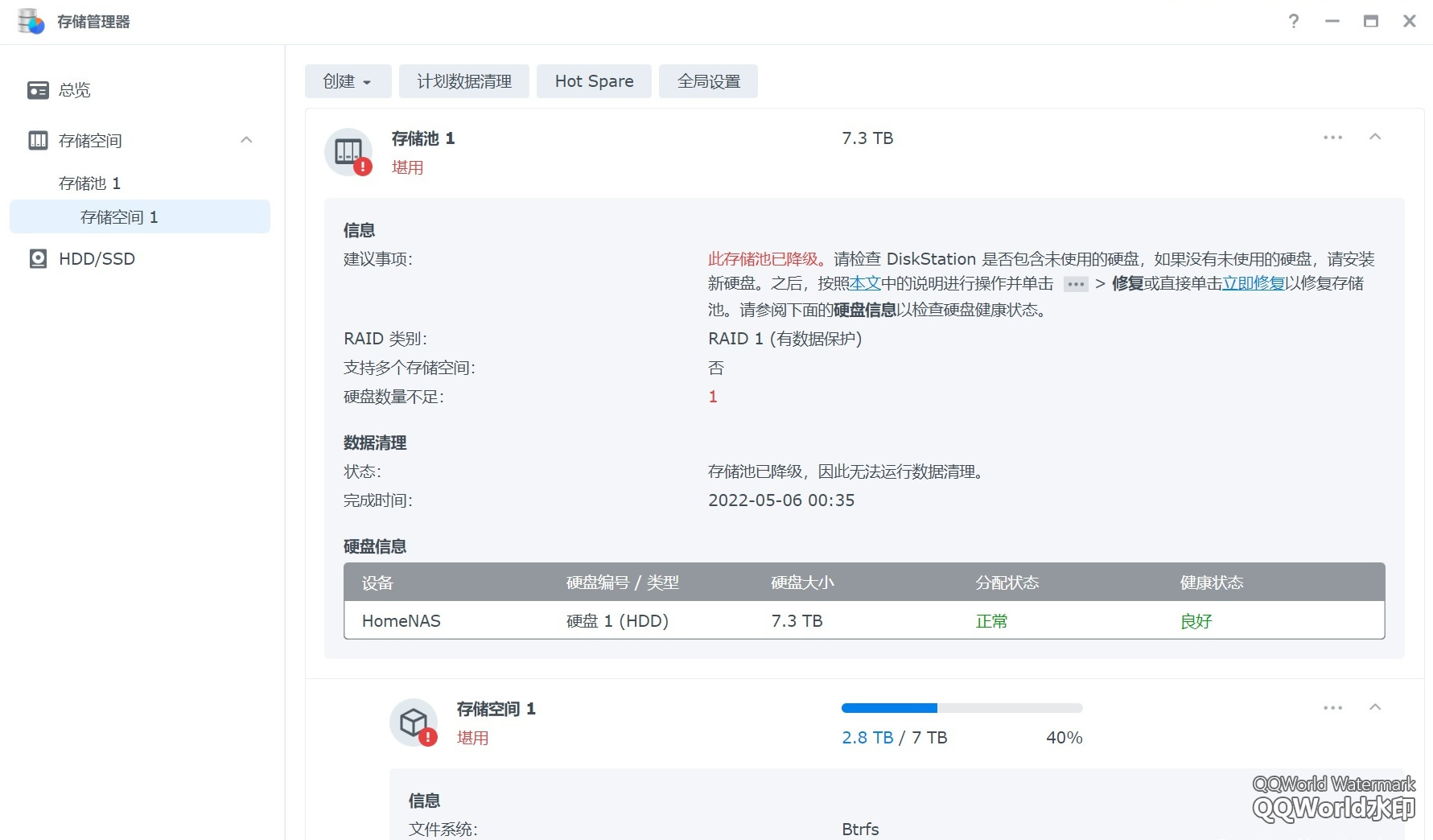The width and height of the screenshot is (1433, 840).
Task: Open the 创建 dropdown button
Action: point(348,81)
